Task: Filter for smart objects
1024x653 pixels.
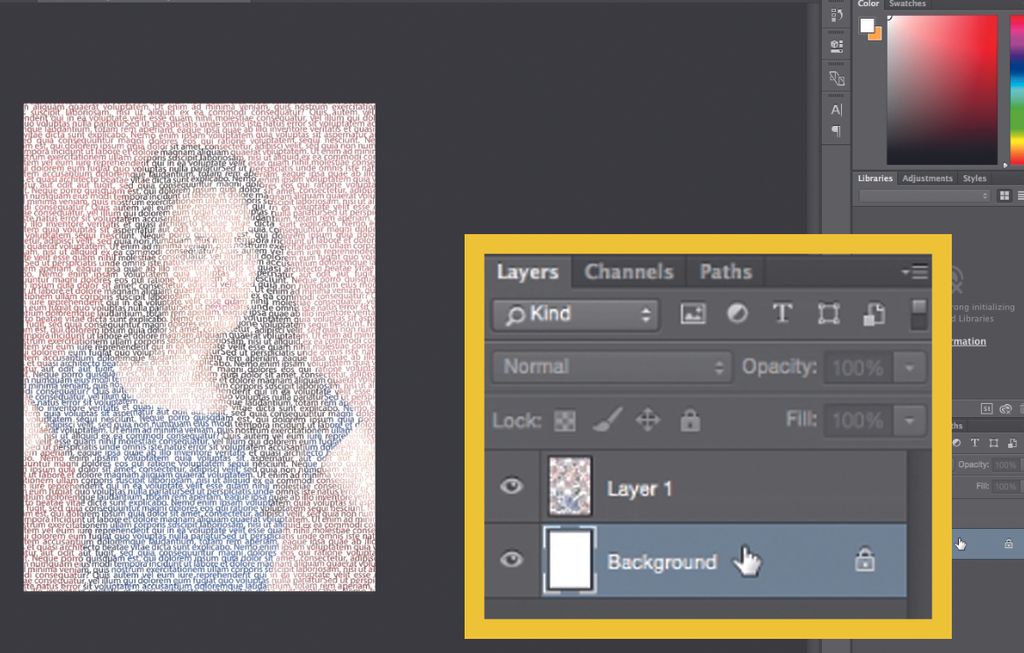Action: [873, 313]
